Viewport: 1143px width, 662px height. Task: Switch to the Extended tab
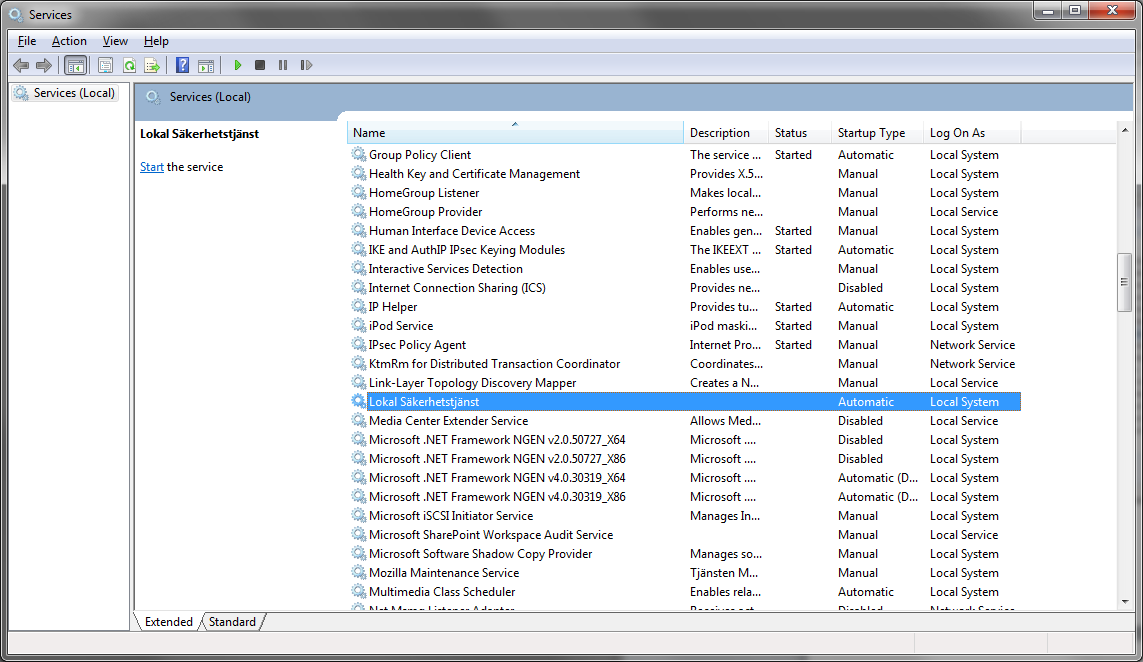[x=168, y=622]
